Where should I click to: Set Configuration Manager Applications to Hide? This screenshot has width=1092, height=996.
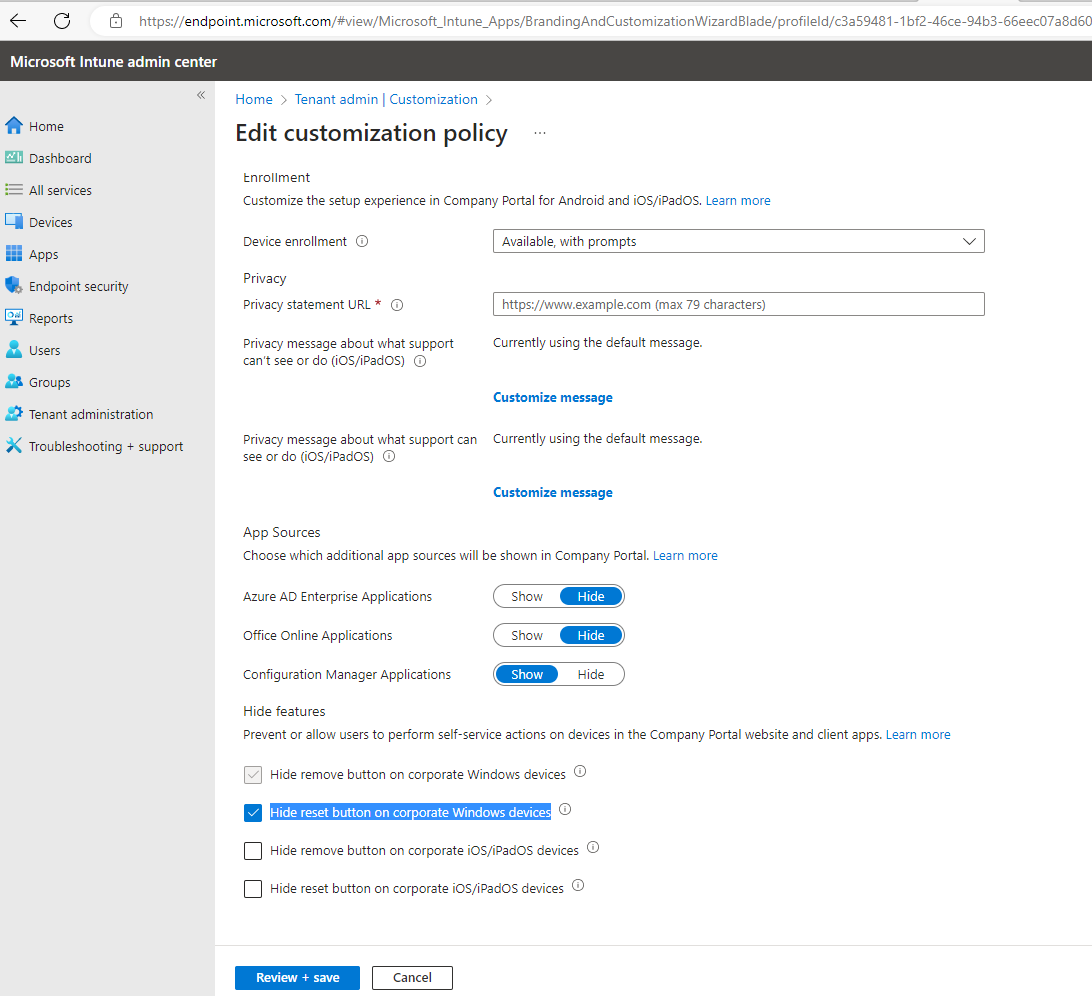pos(591,674)
